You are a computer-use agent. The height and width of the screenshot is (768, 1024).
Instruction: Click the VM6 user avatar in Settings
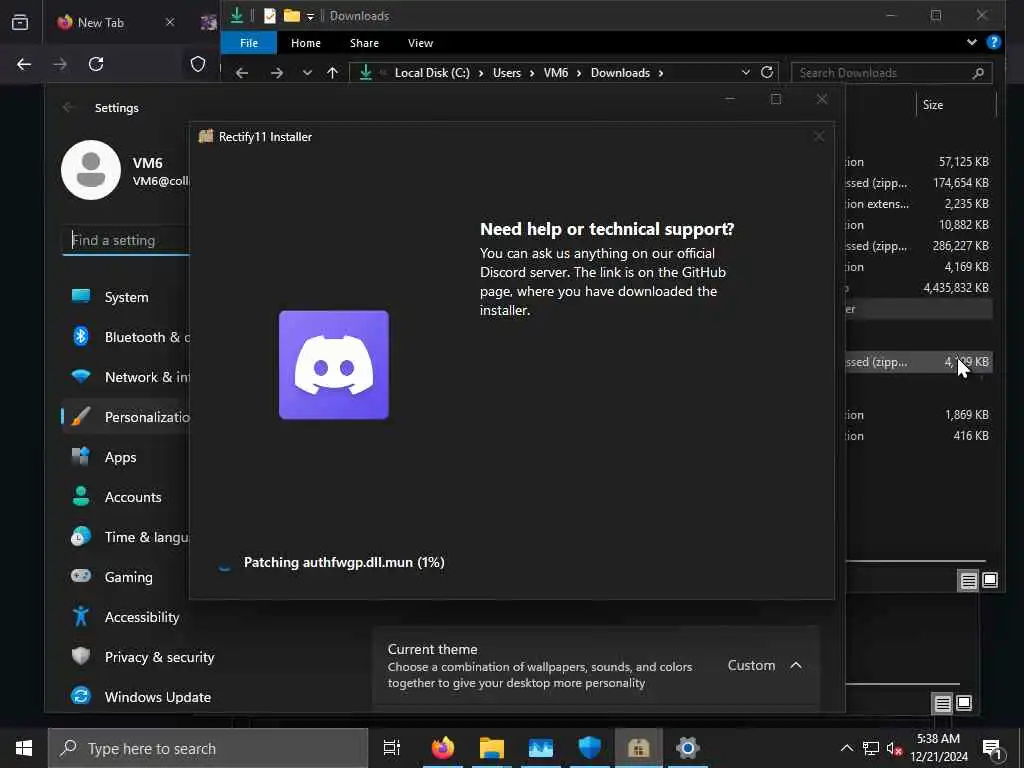(91, 170)
